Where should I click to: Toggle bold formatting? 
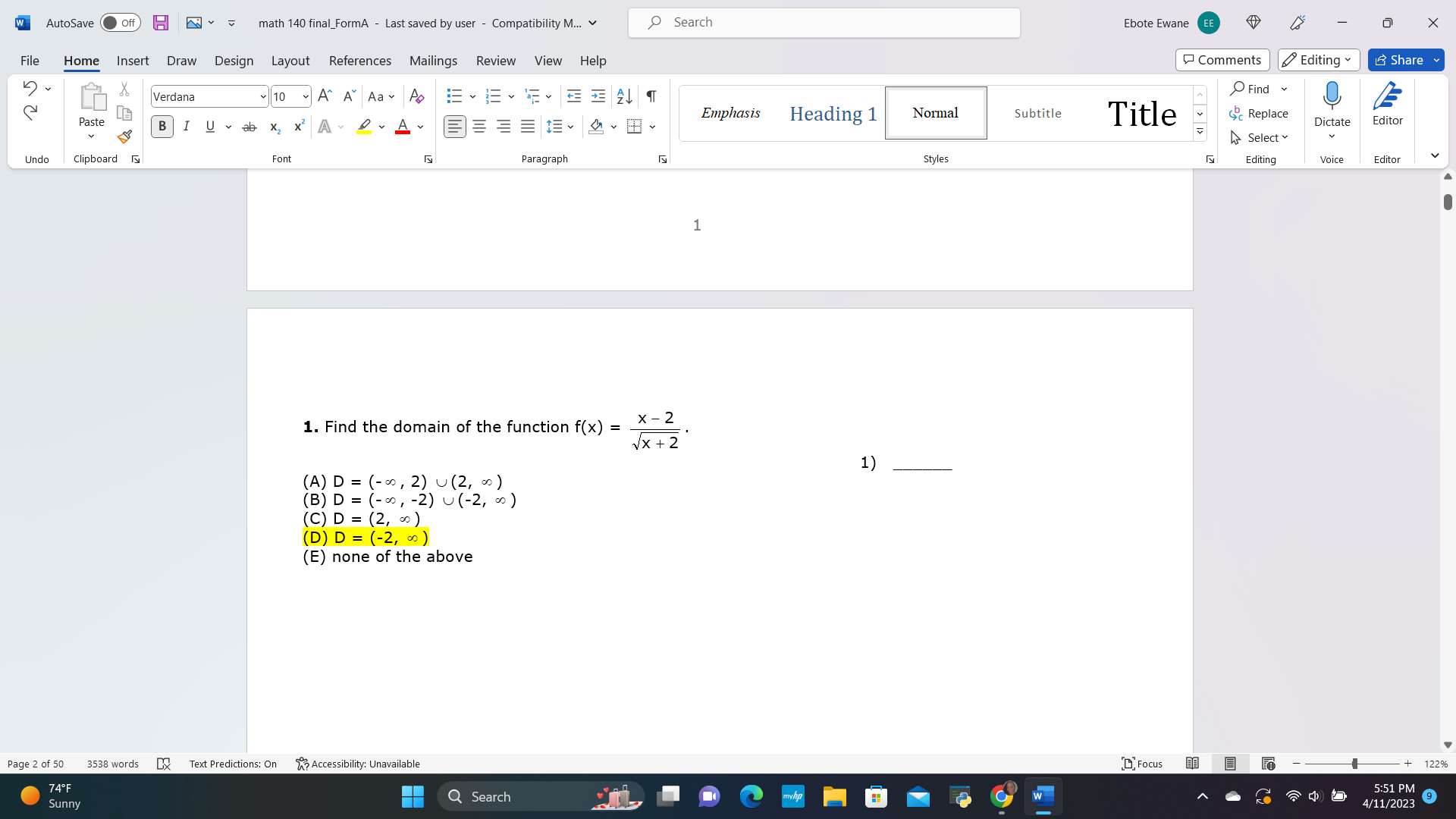[x=162, y=127]
